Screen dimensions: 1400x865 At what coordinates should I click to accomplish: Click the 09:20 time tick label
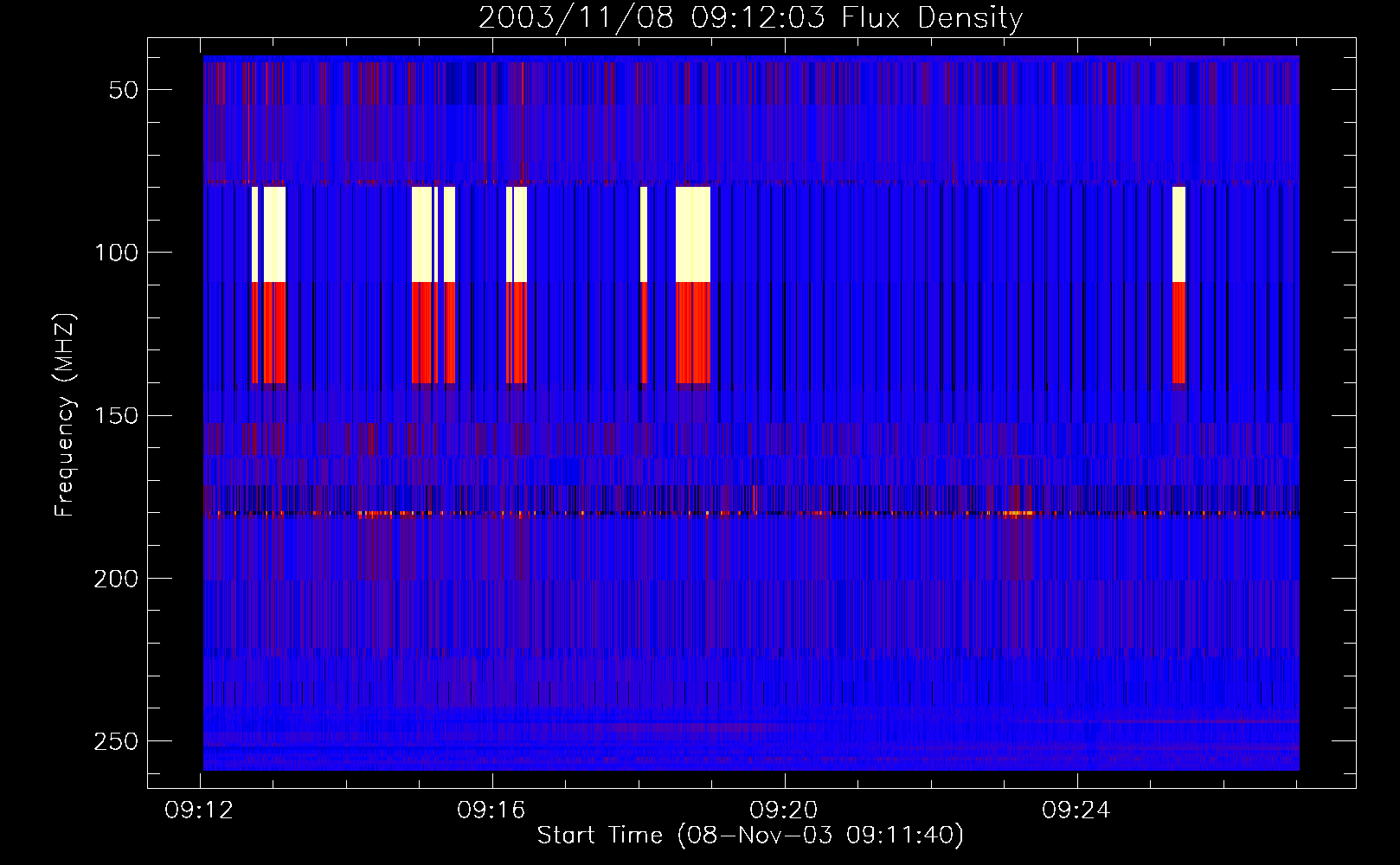(784, 811)
